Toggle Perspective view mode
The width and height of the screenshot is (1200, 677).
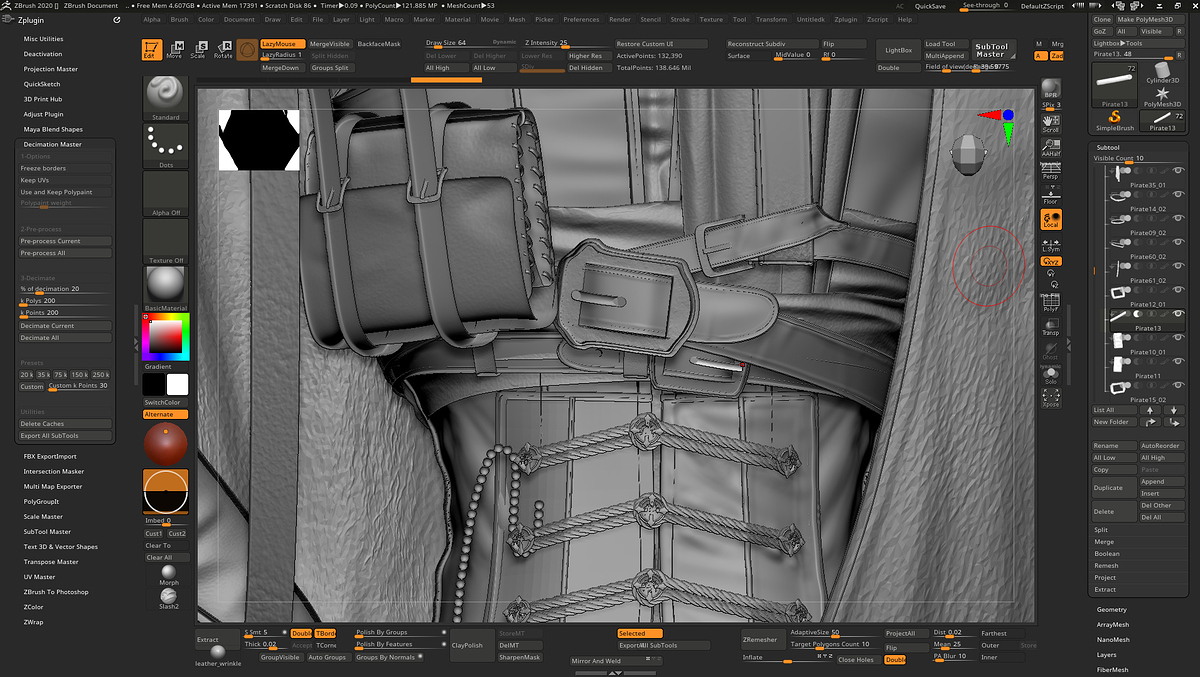click(1051, 170)
